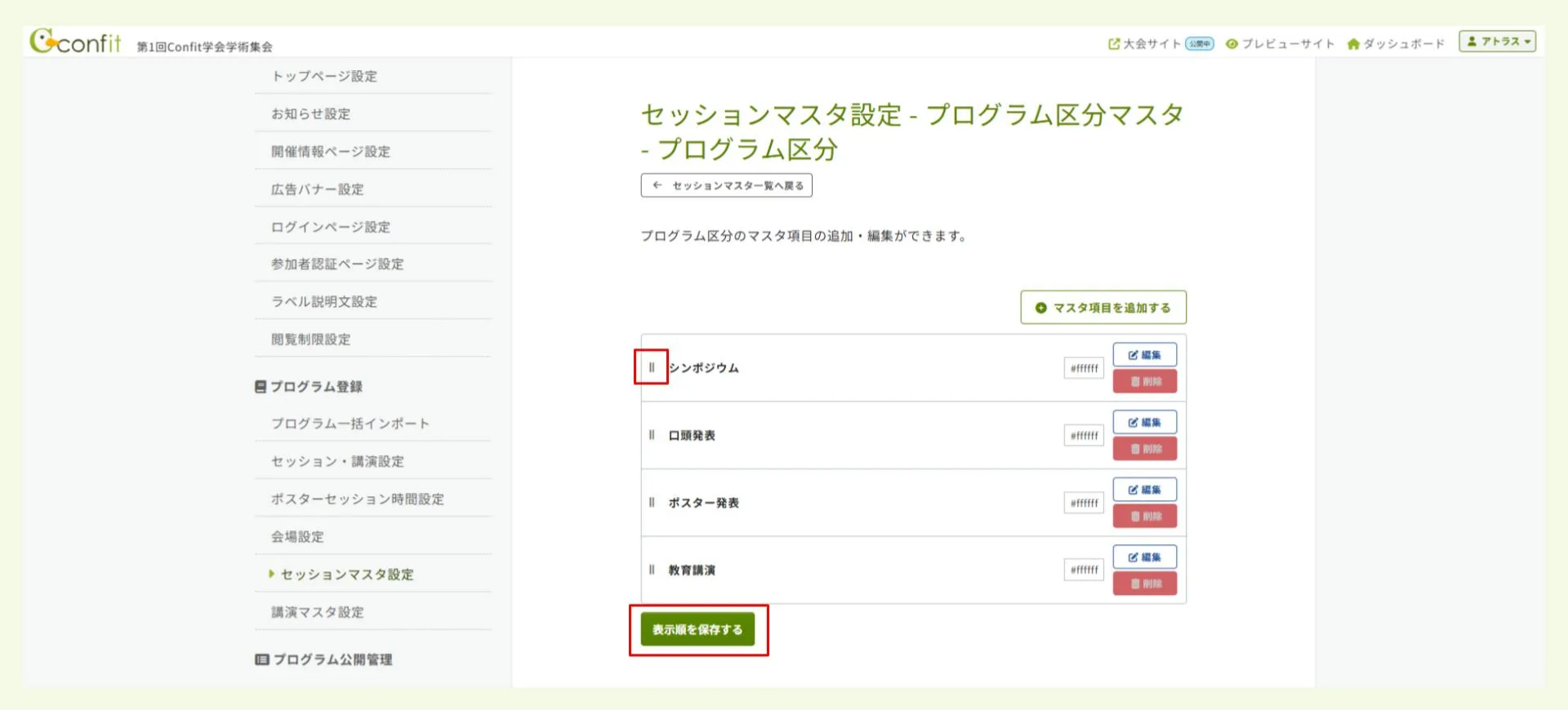Click the 口頭発表 row label
The height and width of the screenshot is (710, 1568).
692,435
